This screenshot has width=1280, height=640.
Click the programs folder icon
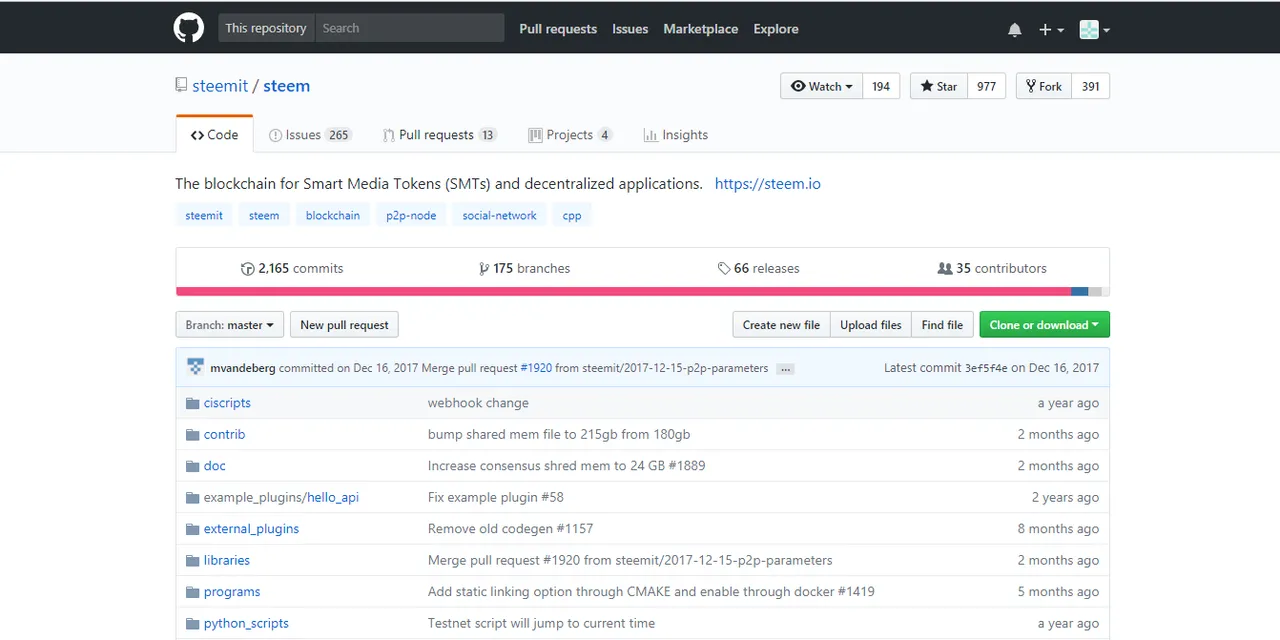193,592
